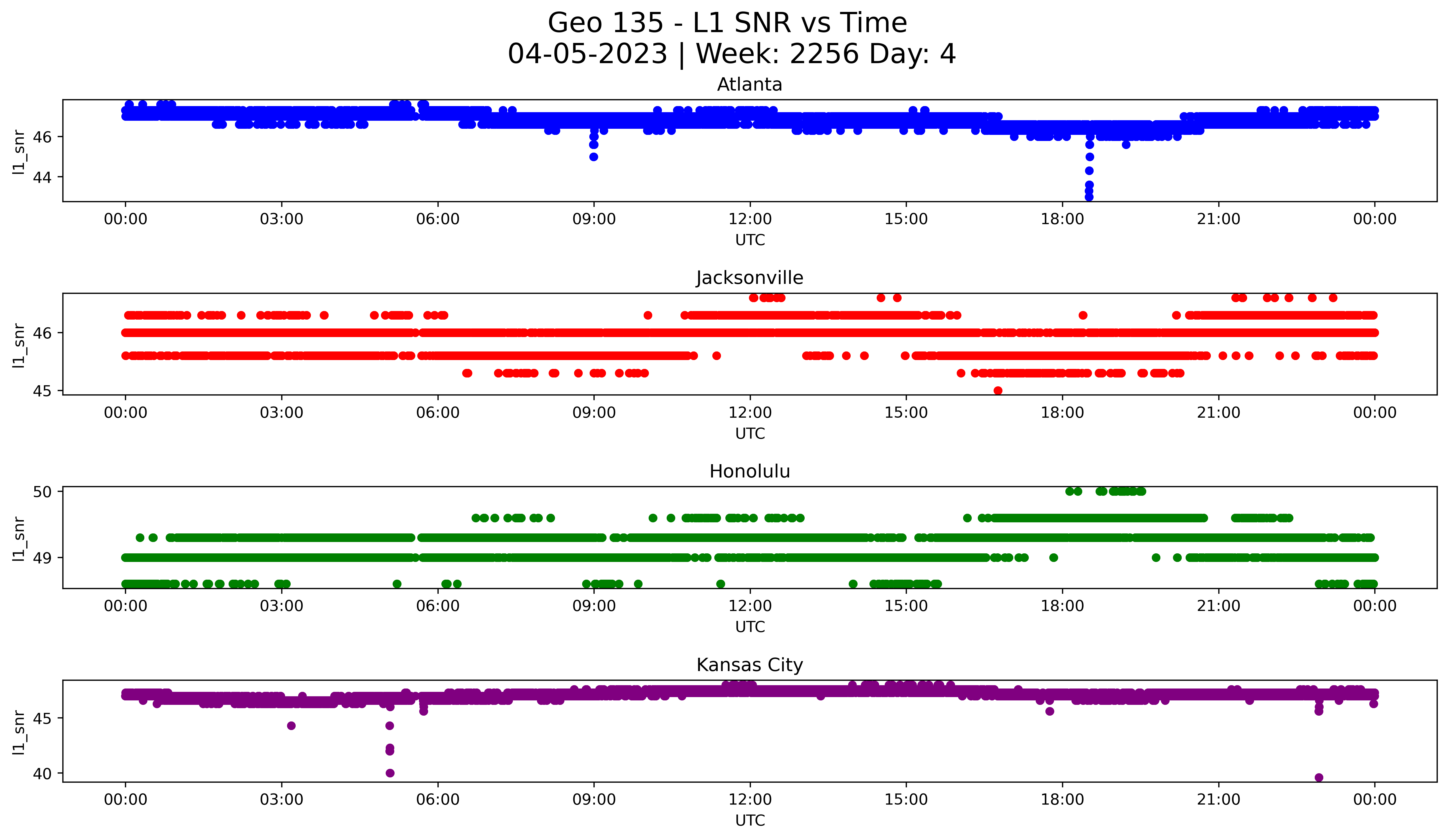Click the blue dip point at 09:00 in Atlanta
1448x840 pixels.
[x=593, y=157]
